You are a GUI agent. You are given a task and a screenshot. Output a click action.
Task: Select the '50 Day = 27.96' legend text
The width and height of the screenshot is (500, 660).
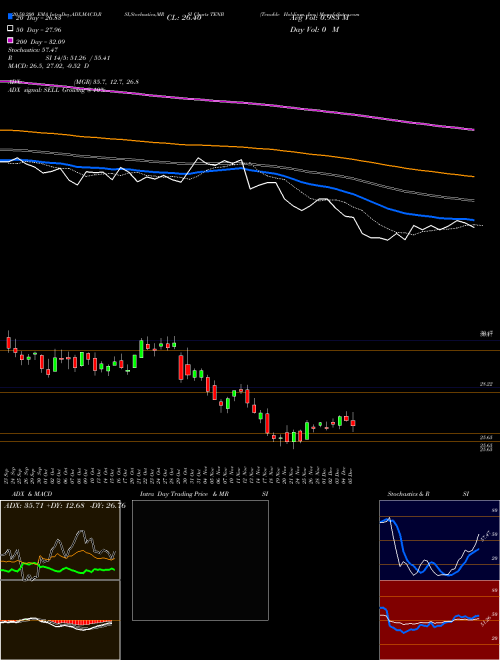coord(38,30)
